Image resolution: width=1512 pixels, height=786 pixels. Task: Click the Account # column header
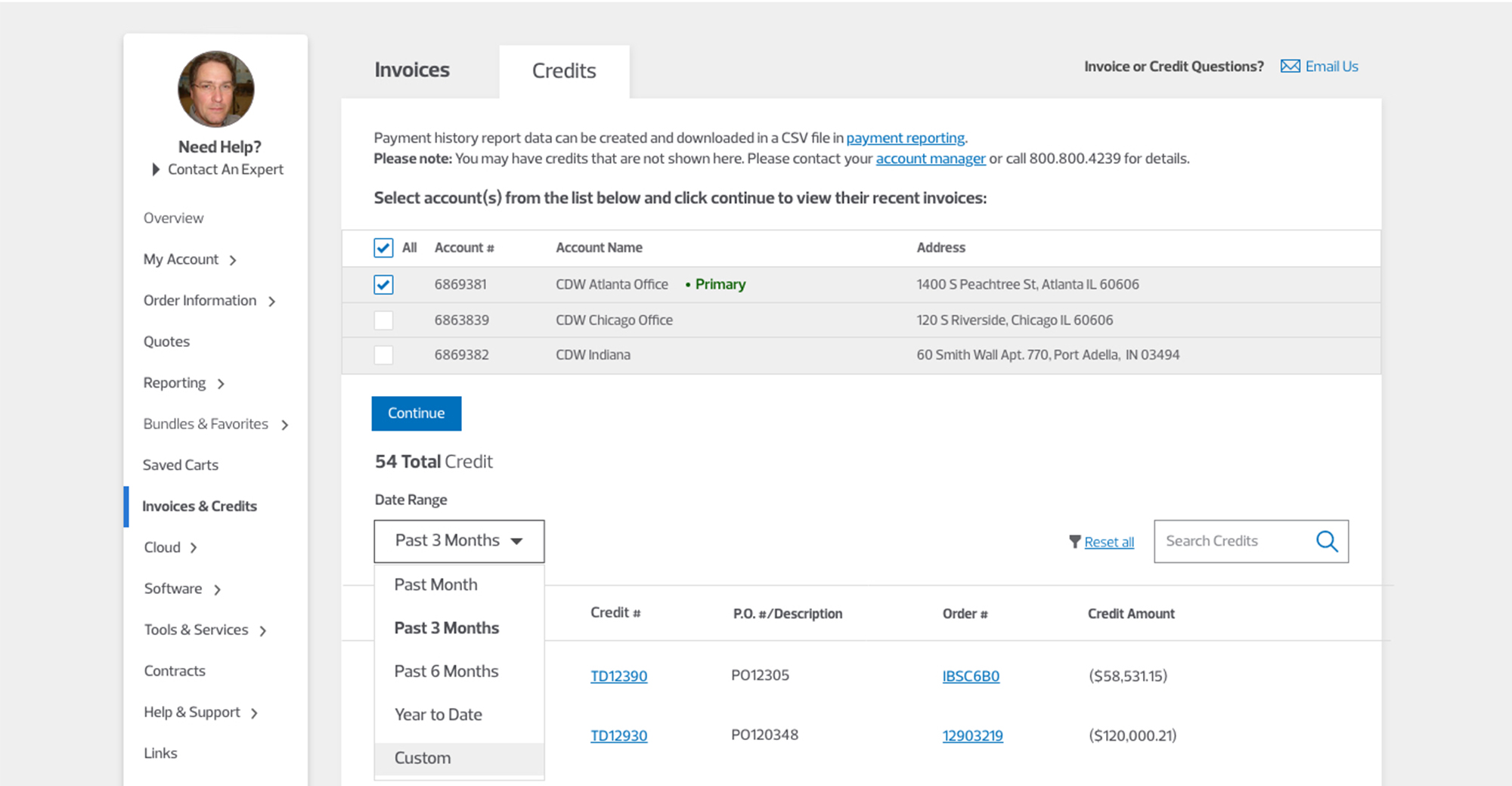(x=464, y=248)
